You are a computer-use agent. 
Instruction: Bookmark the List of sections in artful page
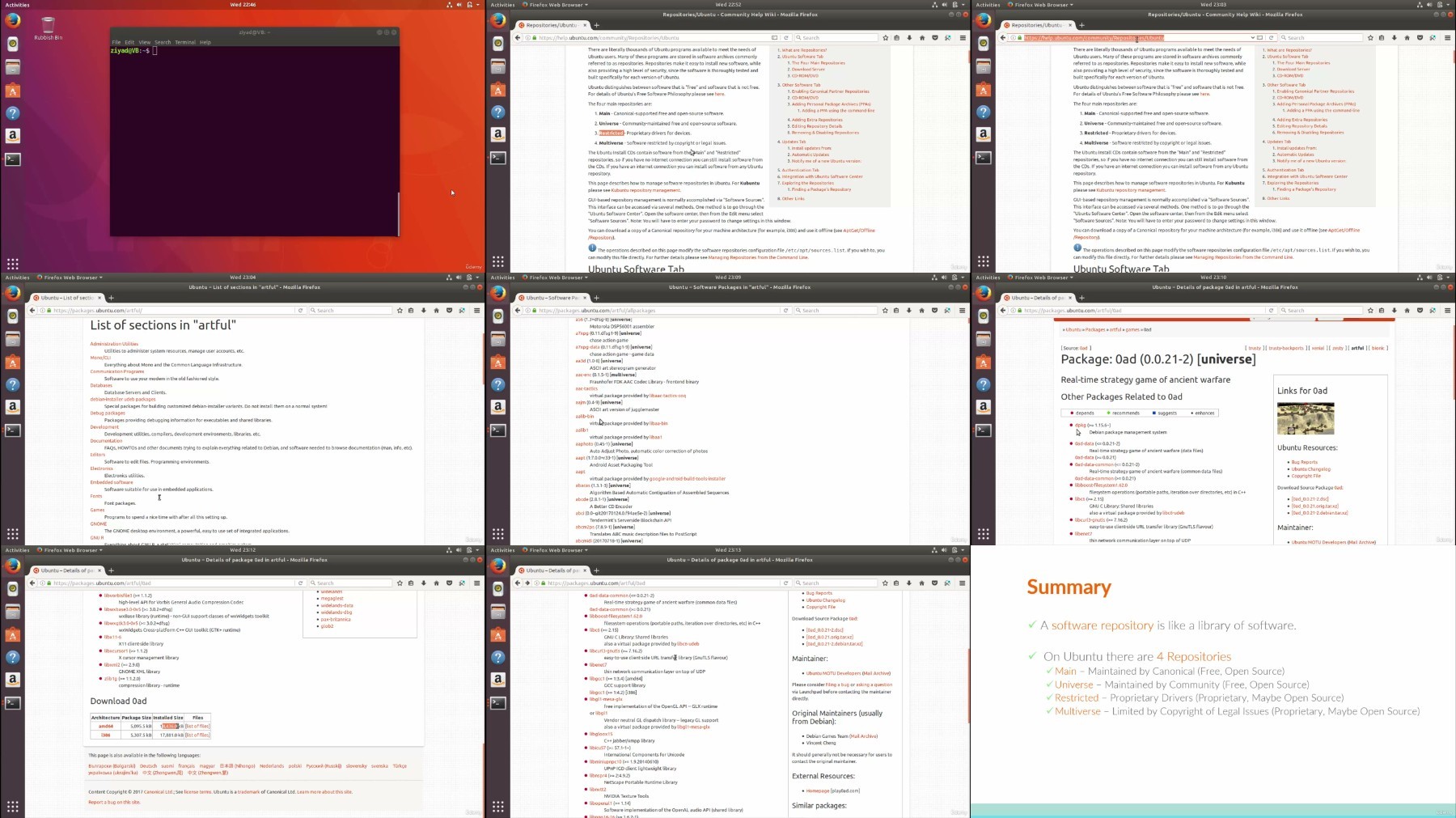click(400, 310)
